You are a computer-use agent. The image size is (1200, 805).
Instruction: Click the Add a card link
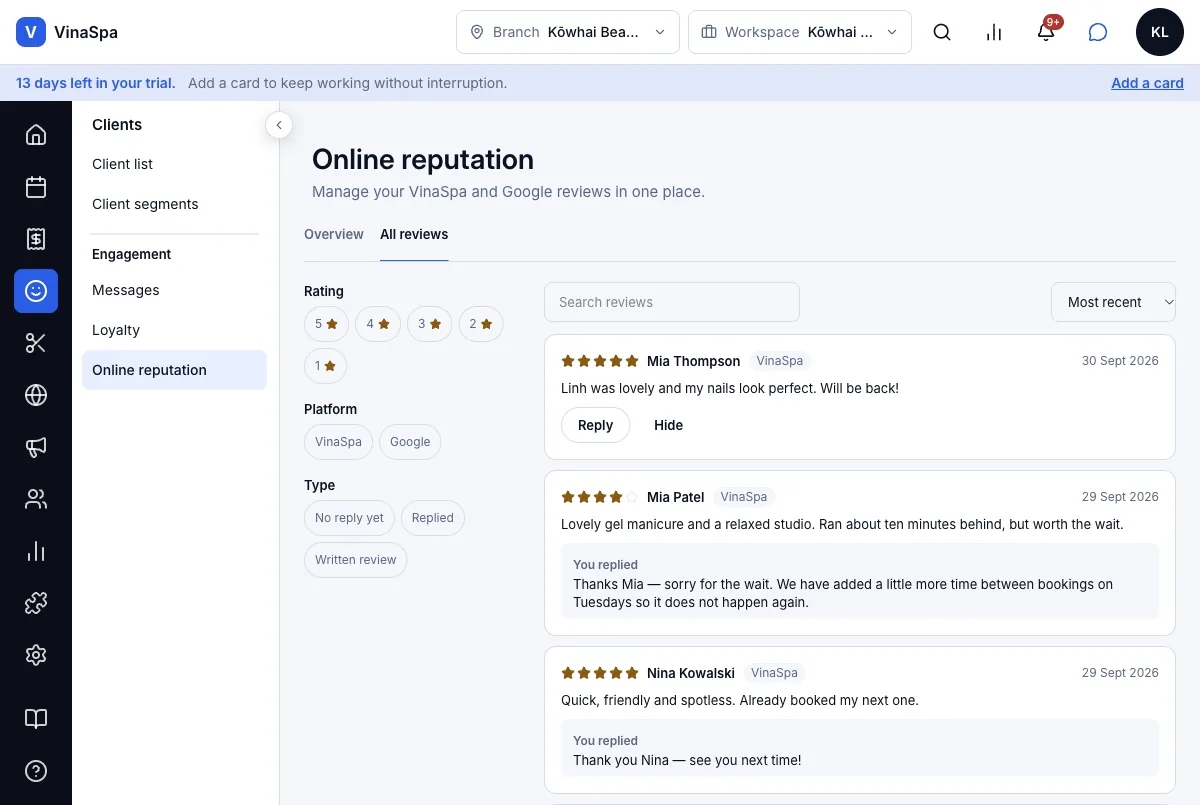1147,83
